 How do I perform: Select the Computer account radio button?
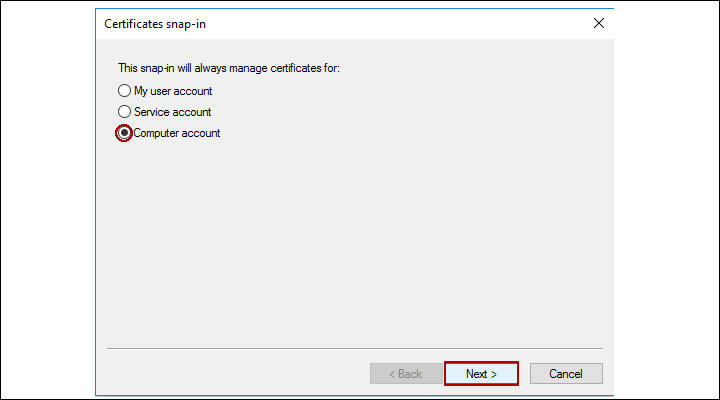coord(124,133)
